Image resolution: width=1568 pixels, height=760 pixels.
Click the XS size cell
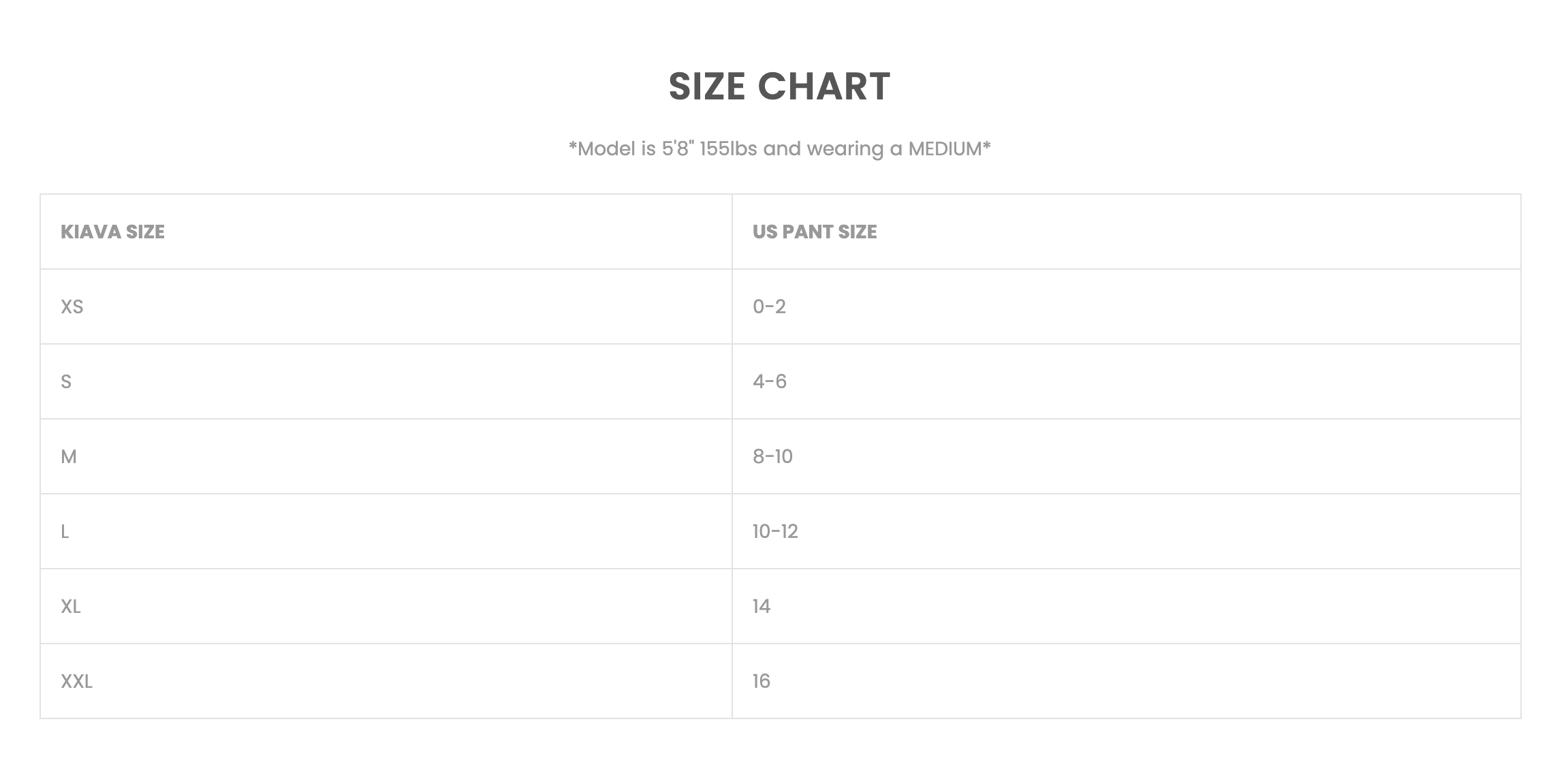(72, 306)
